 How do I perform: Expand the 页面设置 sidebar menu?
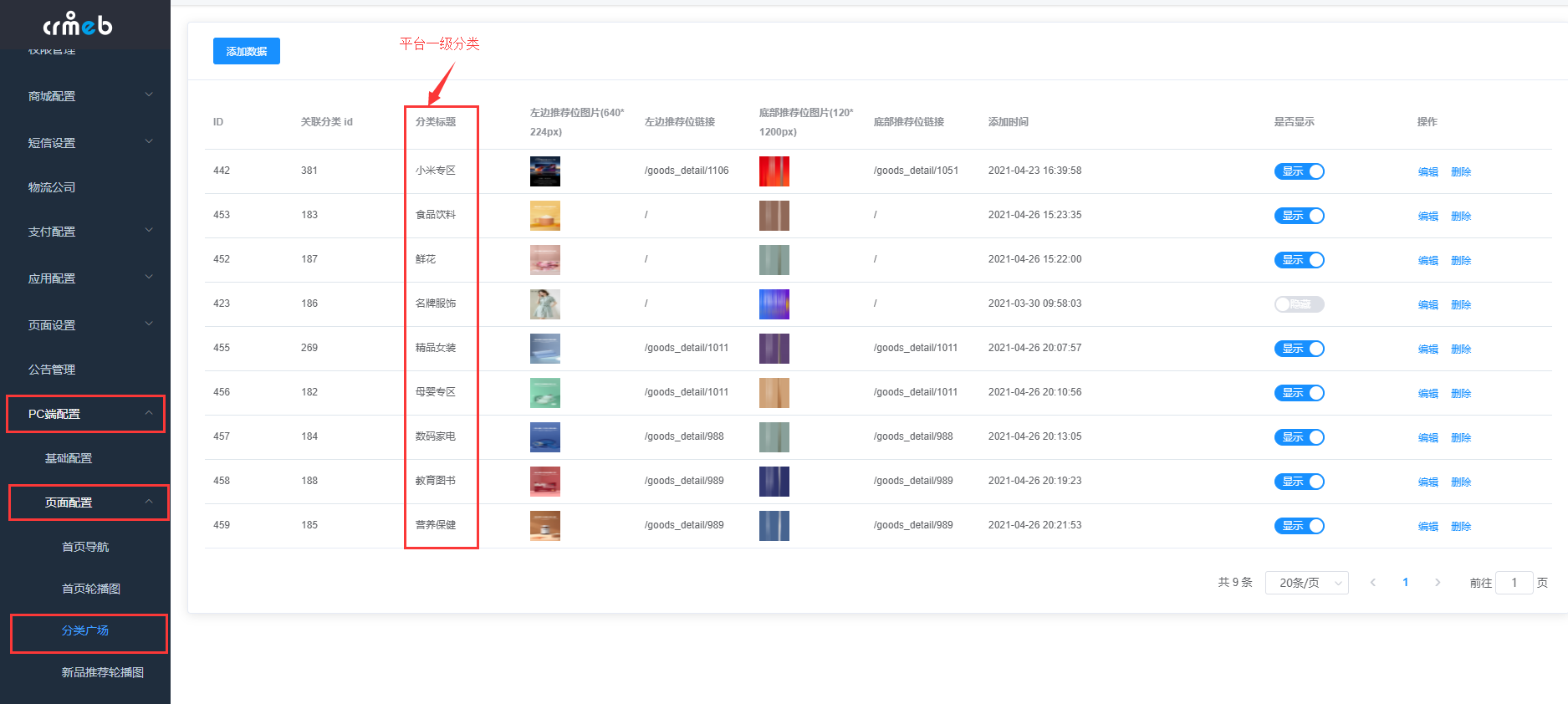85,325
